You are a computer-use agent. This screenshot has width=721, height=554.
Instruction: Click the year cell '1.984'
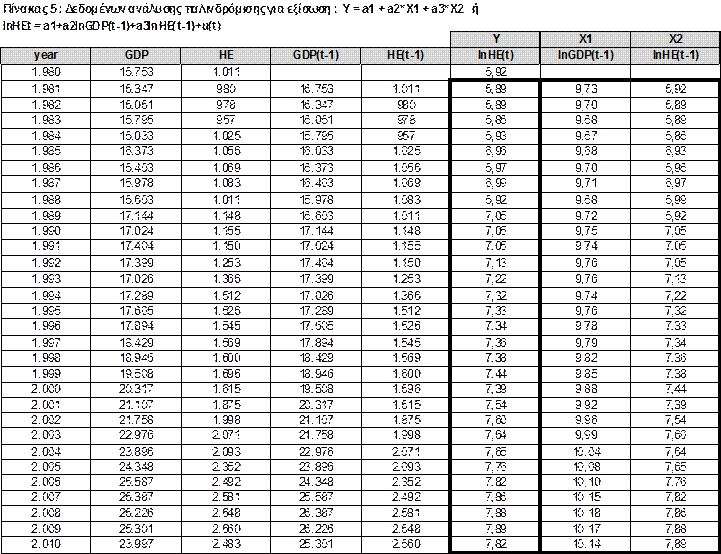[x=46, y=136]
